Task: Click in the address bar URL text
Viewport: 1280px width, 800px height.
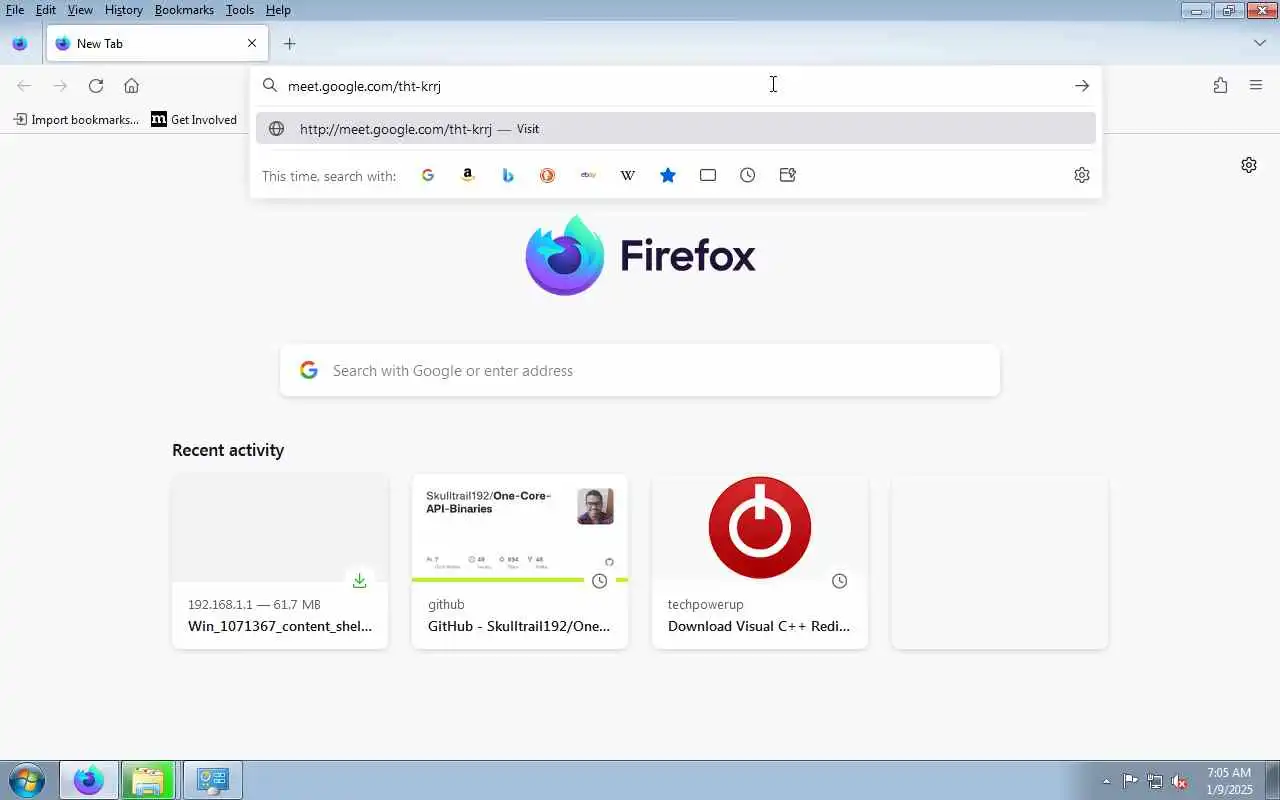Action: pos(364,86)
